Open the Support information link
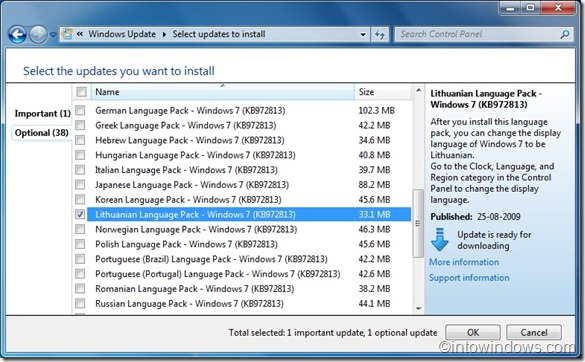Screen dimensions: 585x362 (x=469, y=278)
